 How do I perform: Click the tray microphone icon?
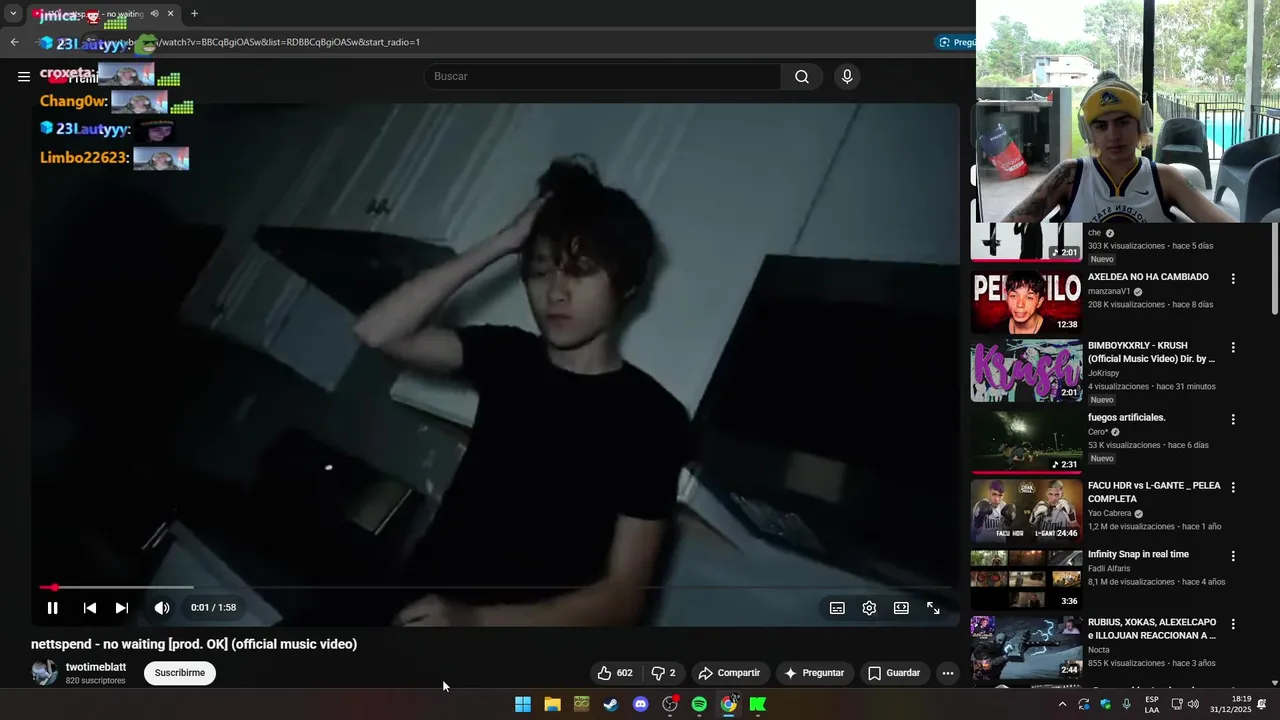pos(1127,704)
